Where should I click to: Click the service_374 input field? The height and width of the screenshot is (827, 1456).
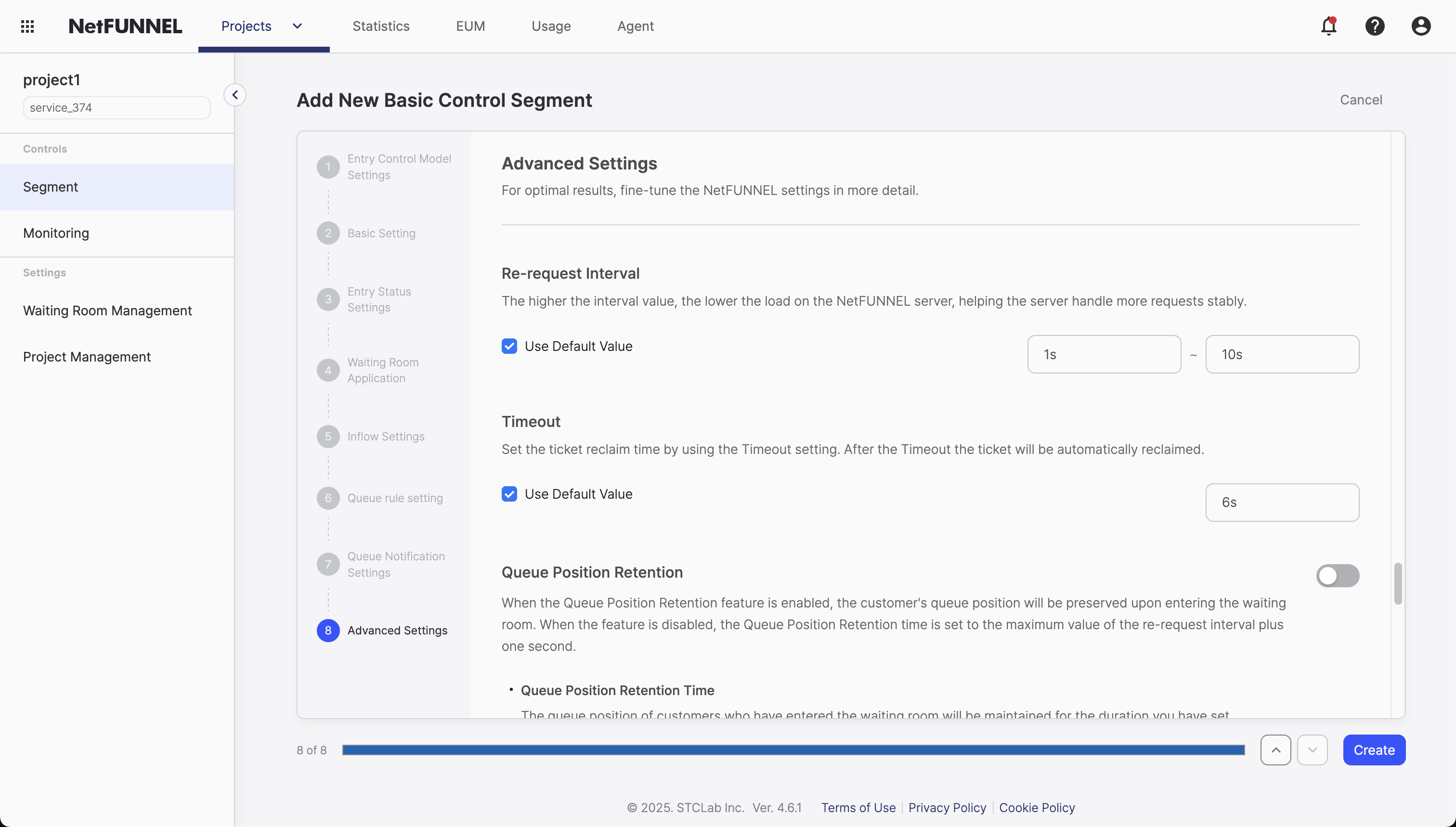tap(117, 108)
